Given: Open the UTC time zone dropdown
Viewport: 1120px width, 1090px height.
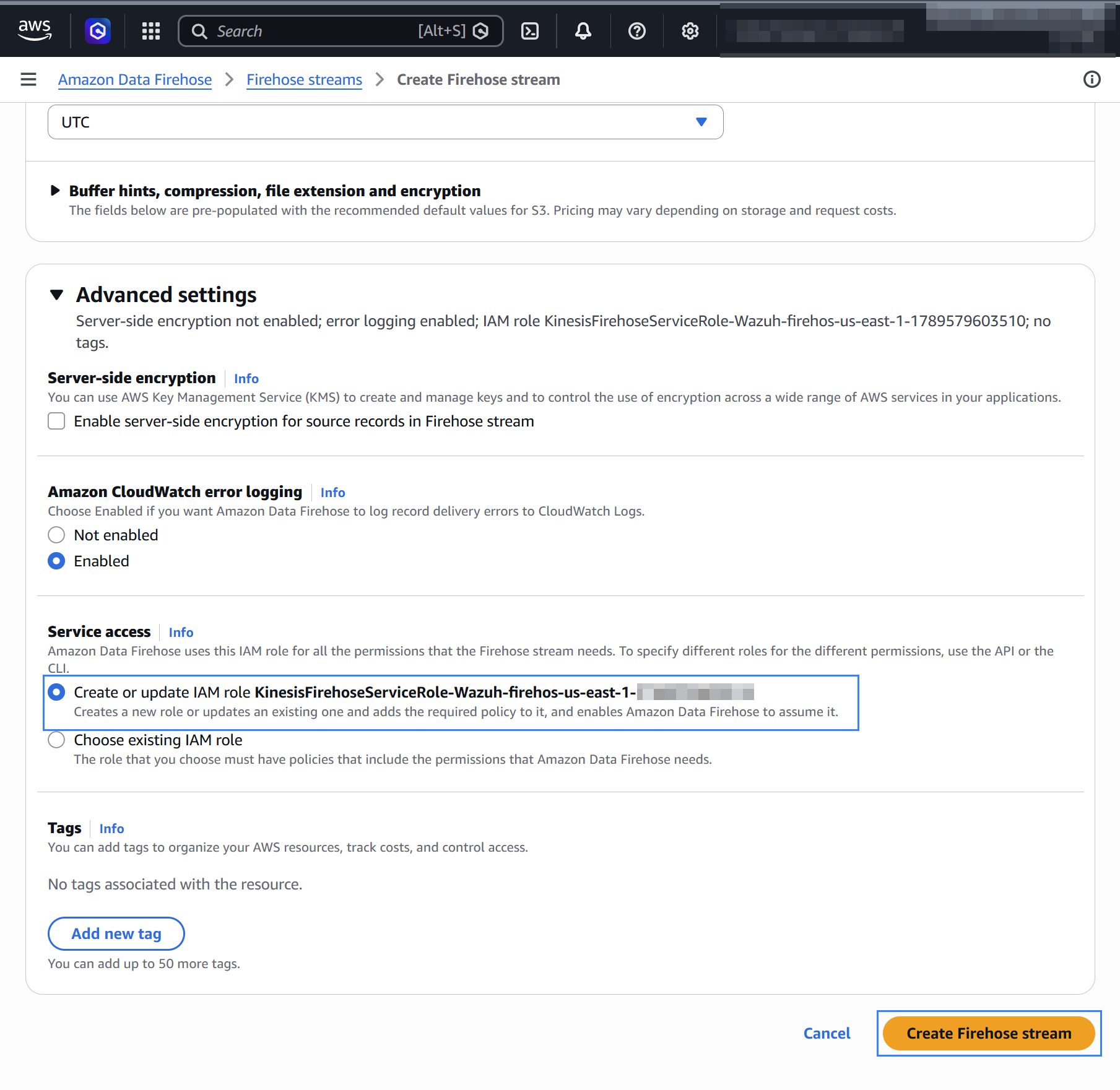Looking at the screenshot, I should coord(385,122).
